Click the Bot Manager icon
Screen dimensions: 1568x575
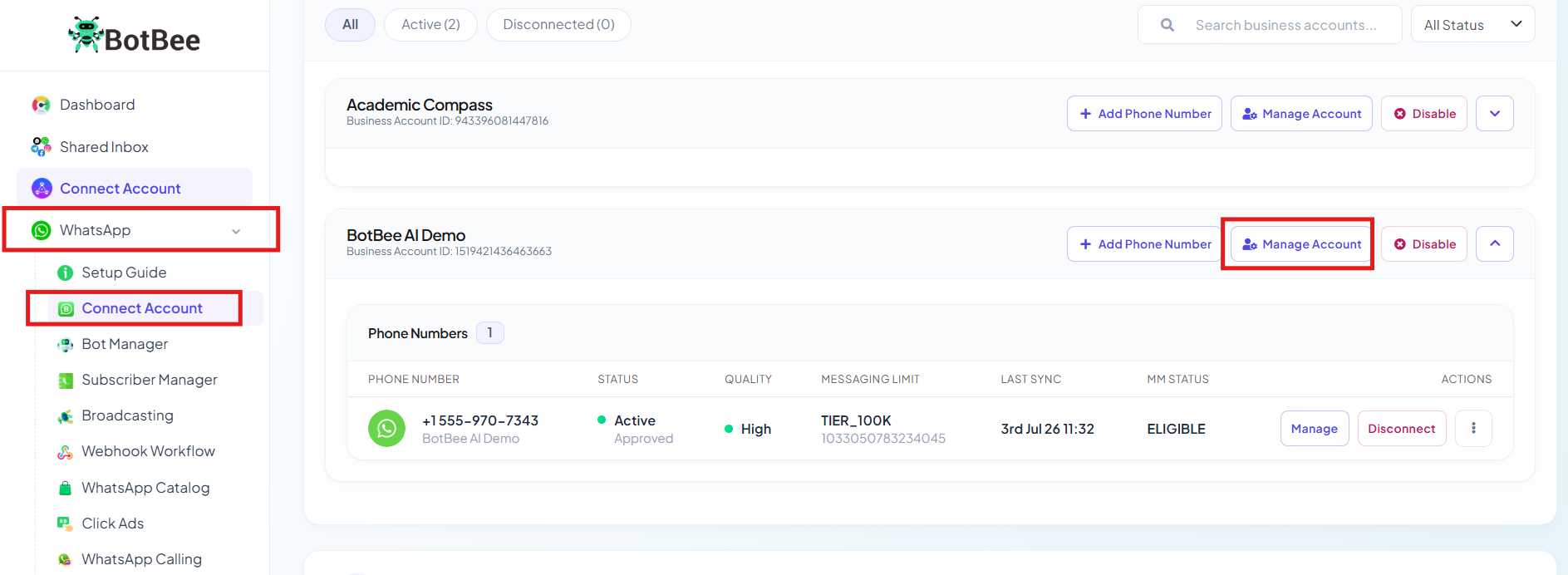point(66,345)
